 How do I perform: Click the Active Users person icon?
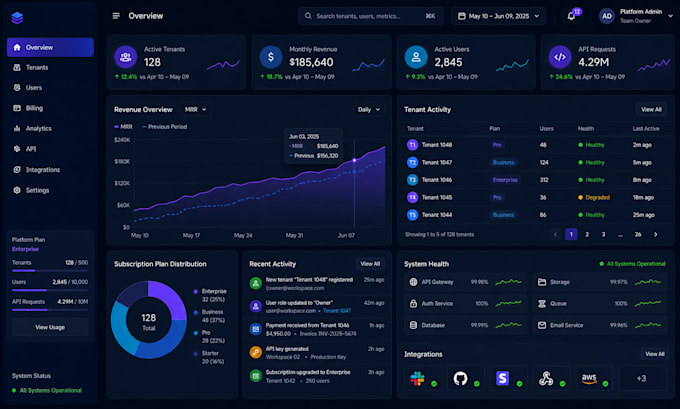coord(416,57)
